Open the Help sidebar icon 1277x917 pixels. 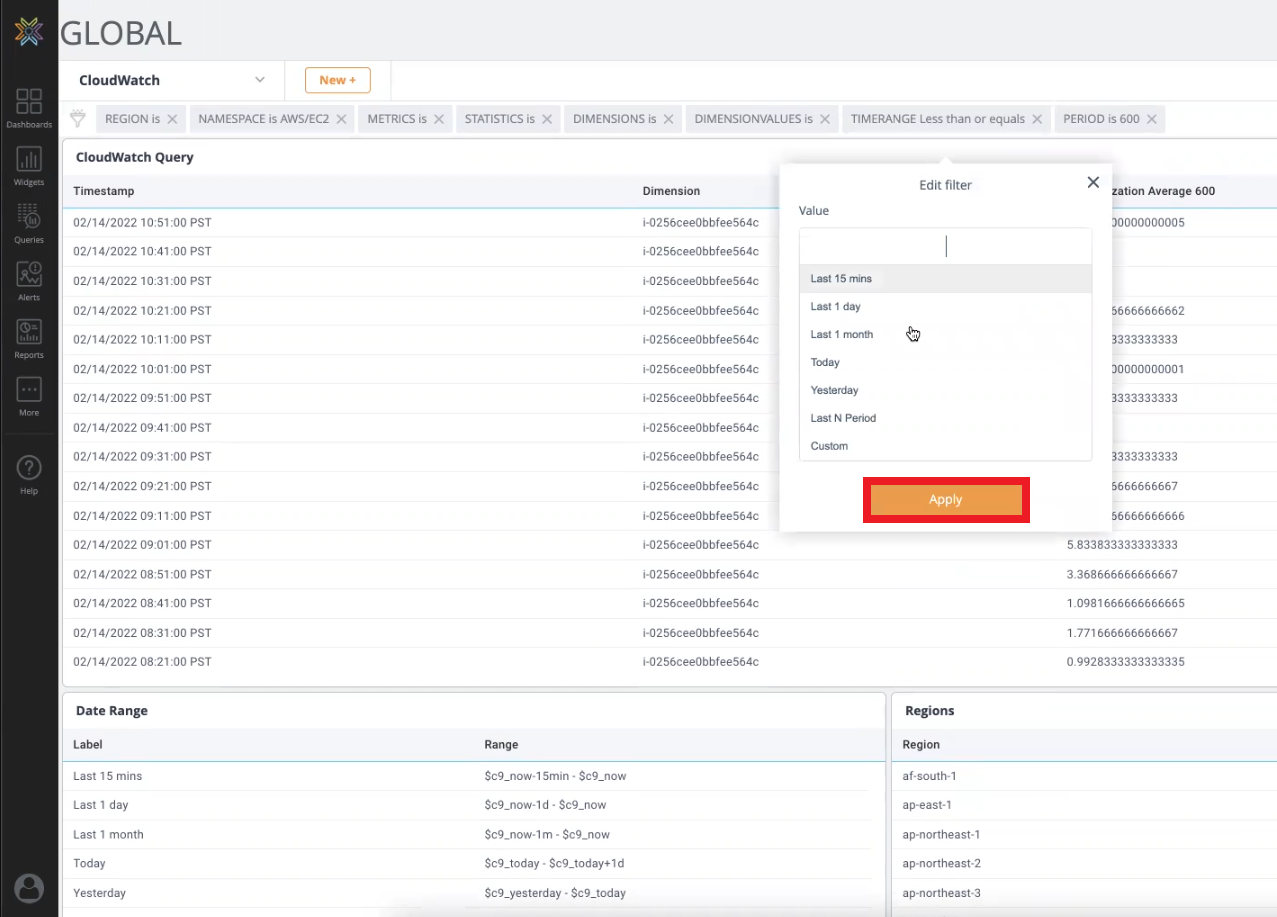[x=29, y=474]
